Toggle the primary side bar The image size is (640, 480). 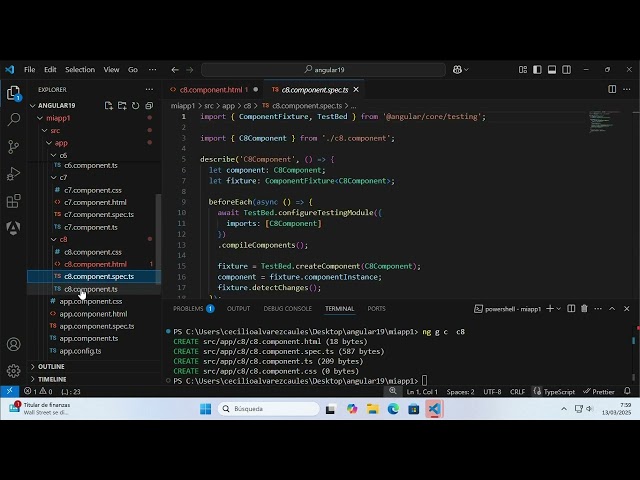coord(537,70)
